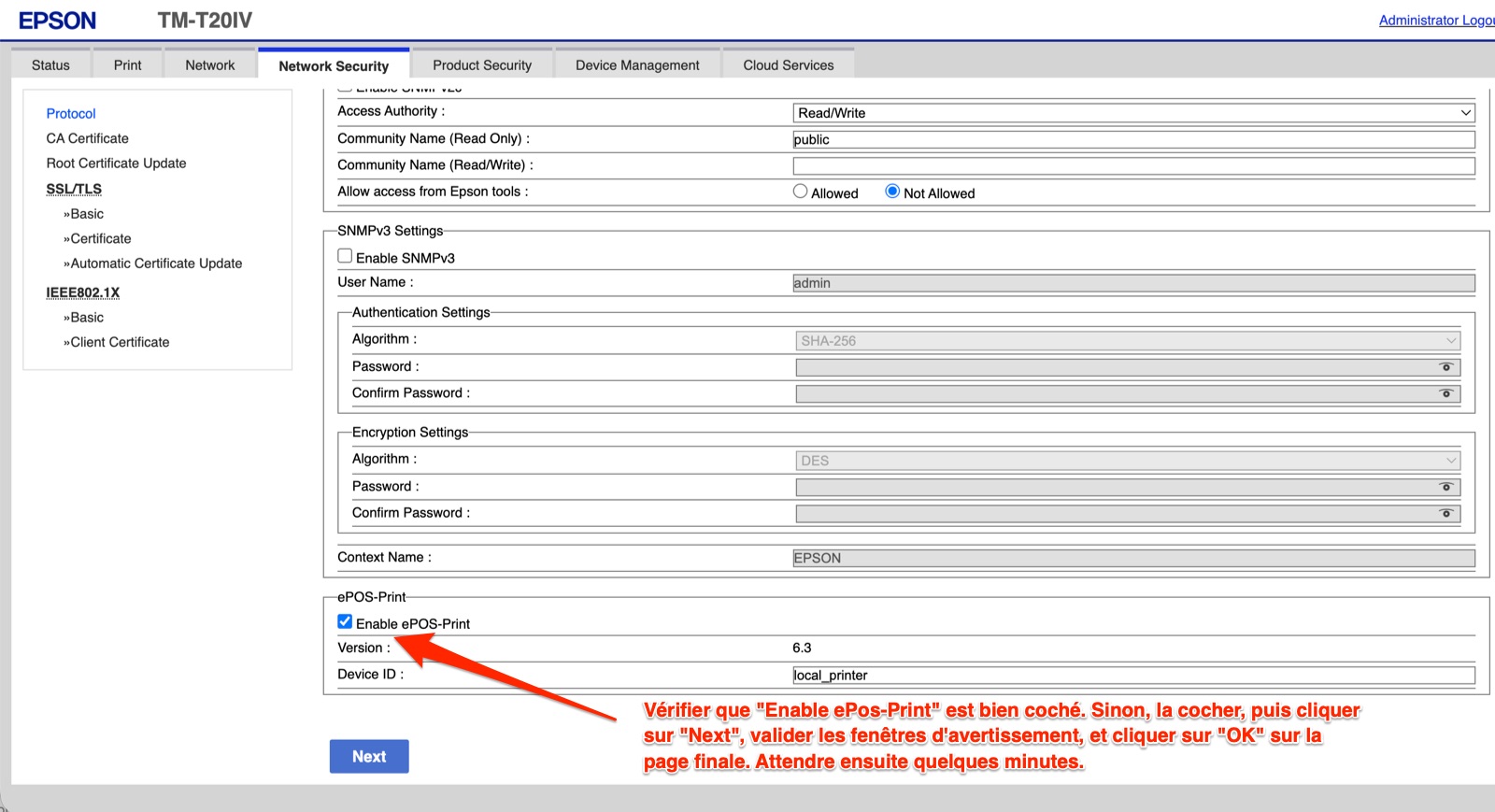The image size is (1495, 812).
Task: Open the Print tab
Action: coord(128,64)
